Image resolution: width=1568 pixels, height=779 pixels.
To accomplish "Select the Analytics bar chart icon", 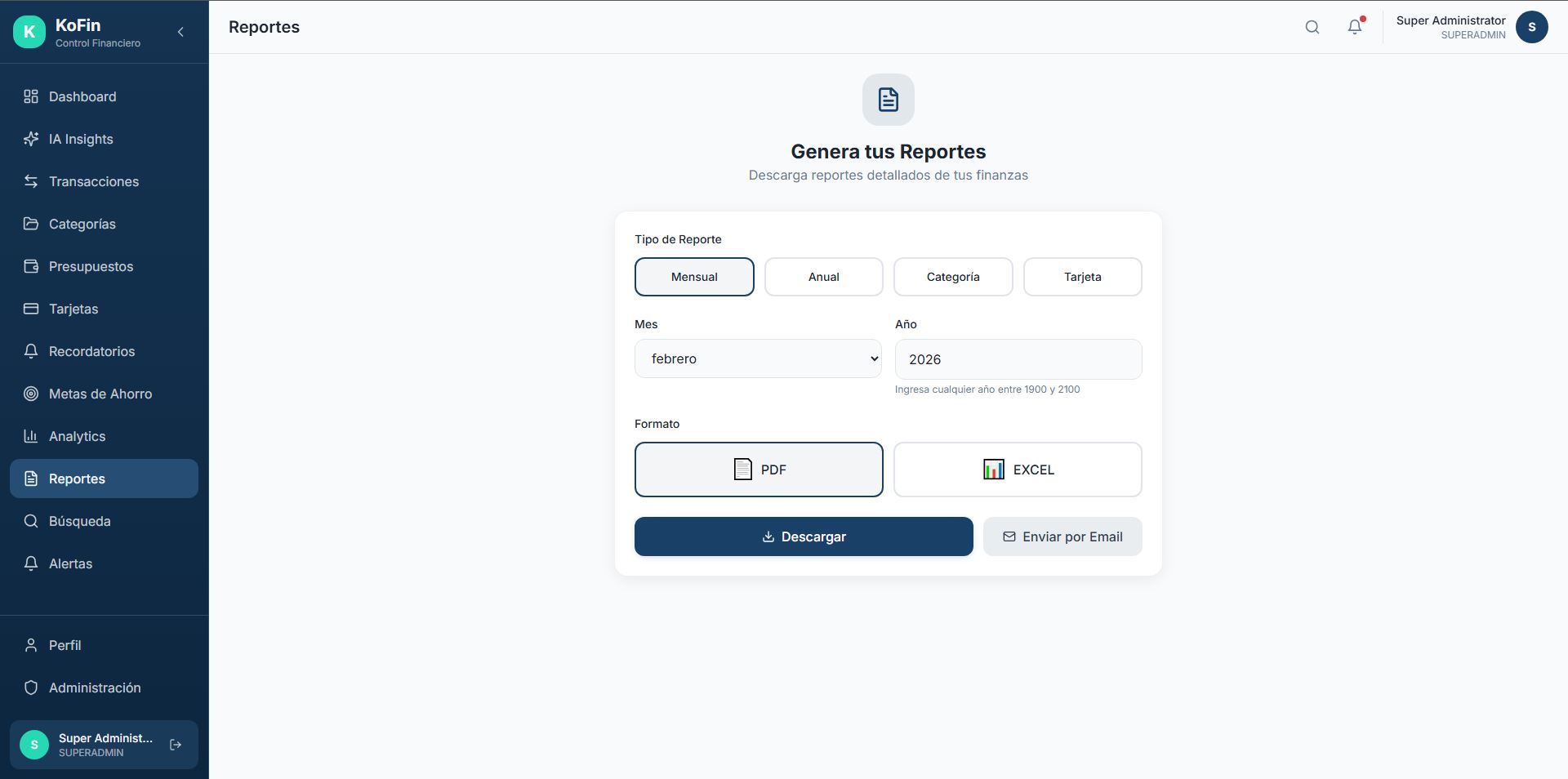I will pyautogui.click(x=31, y=436).
